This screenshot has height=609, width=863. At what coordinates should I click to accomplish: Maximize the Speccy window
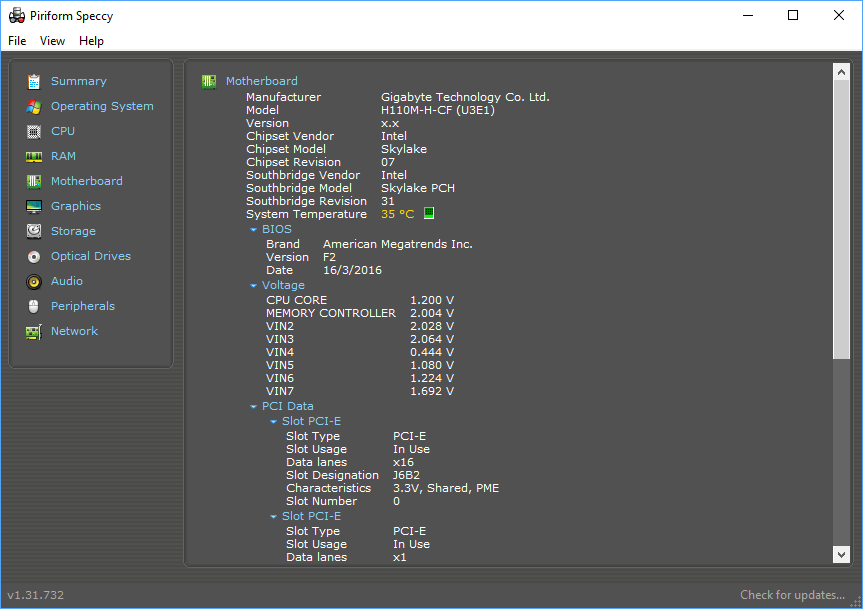[793, 15]
